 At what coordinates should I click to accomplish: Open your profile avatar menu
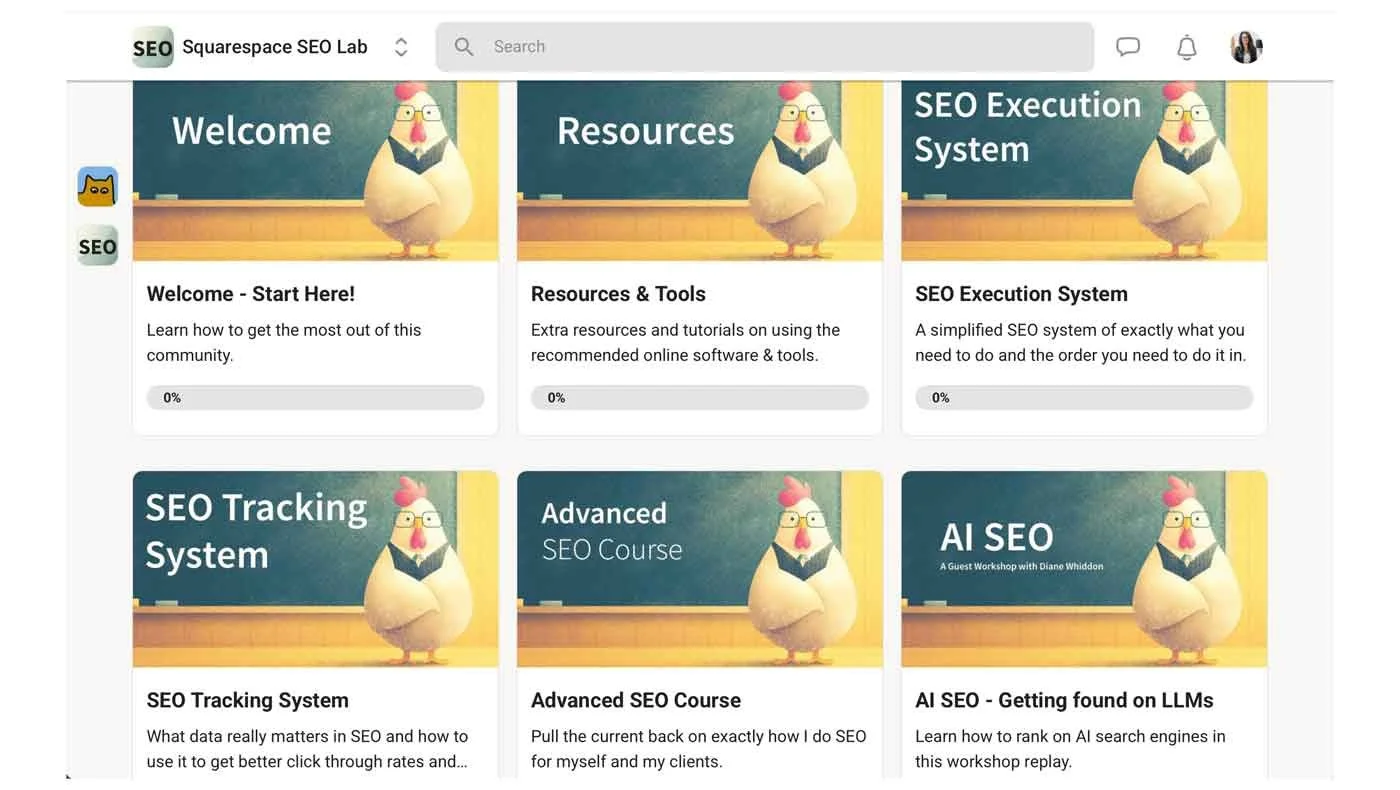(x=1245, y=46)
